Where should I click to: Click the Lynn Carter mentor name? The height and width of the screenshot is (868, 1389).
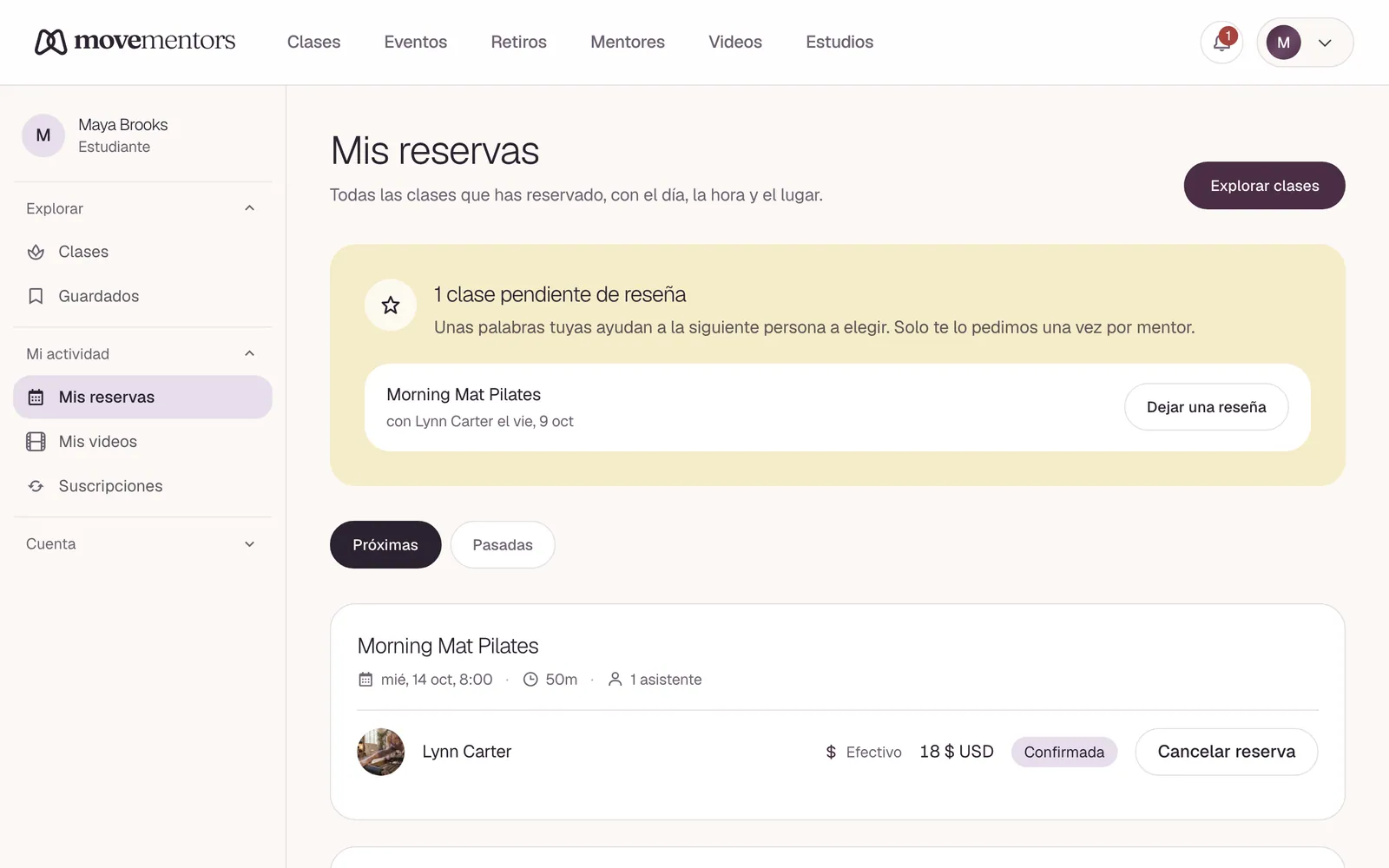467,752
